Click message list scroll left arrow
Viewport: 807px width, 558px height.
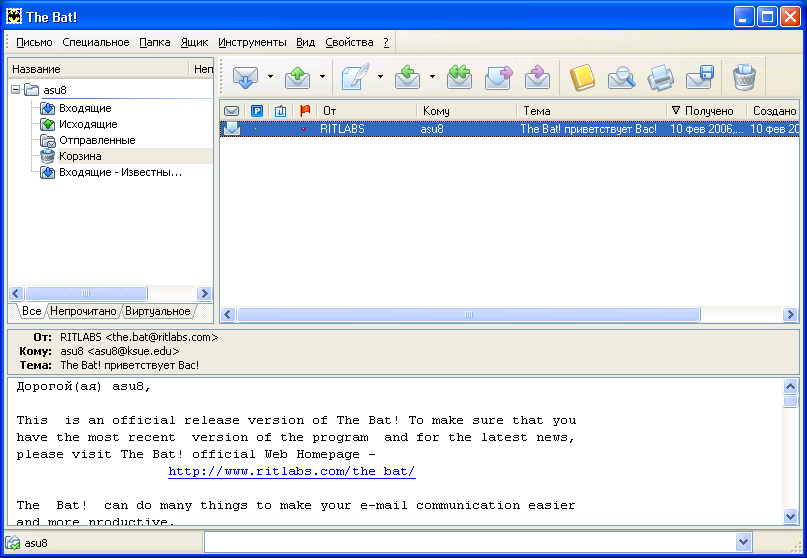pos(228,315)
